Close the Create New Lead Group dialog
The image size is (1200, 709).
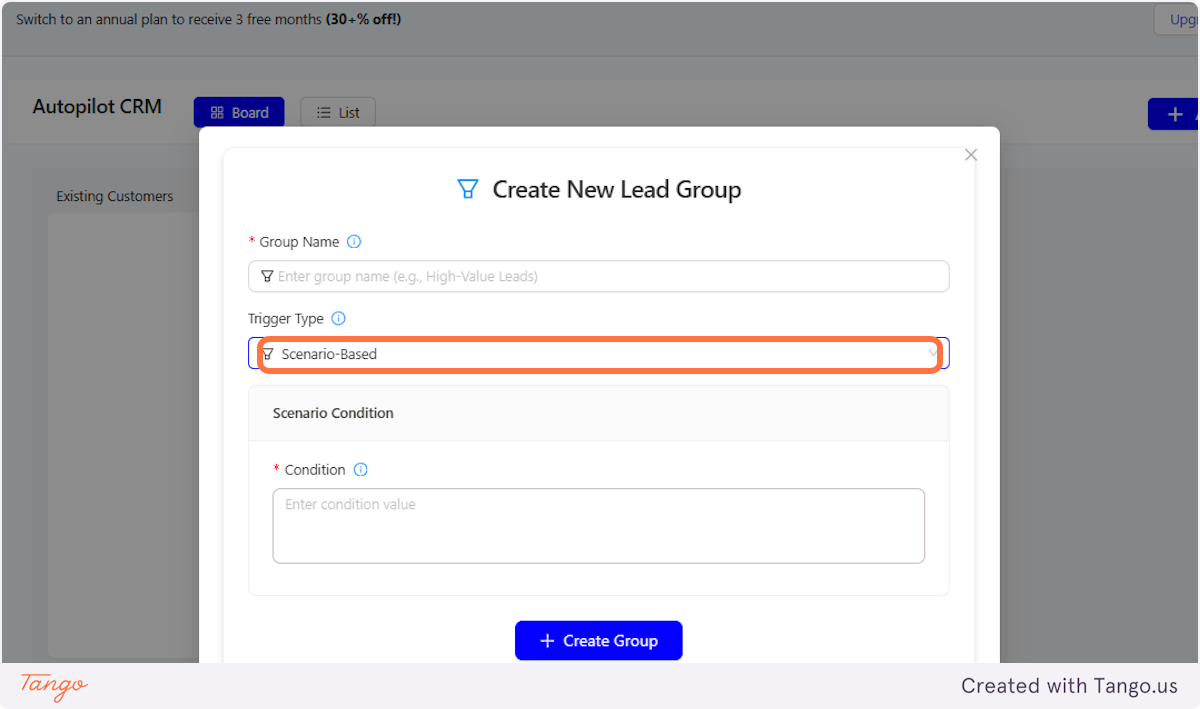pos(970,155)
